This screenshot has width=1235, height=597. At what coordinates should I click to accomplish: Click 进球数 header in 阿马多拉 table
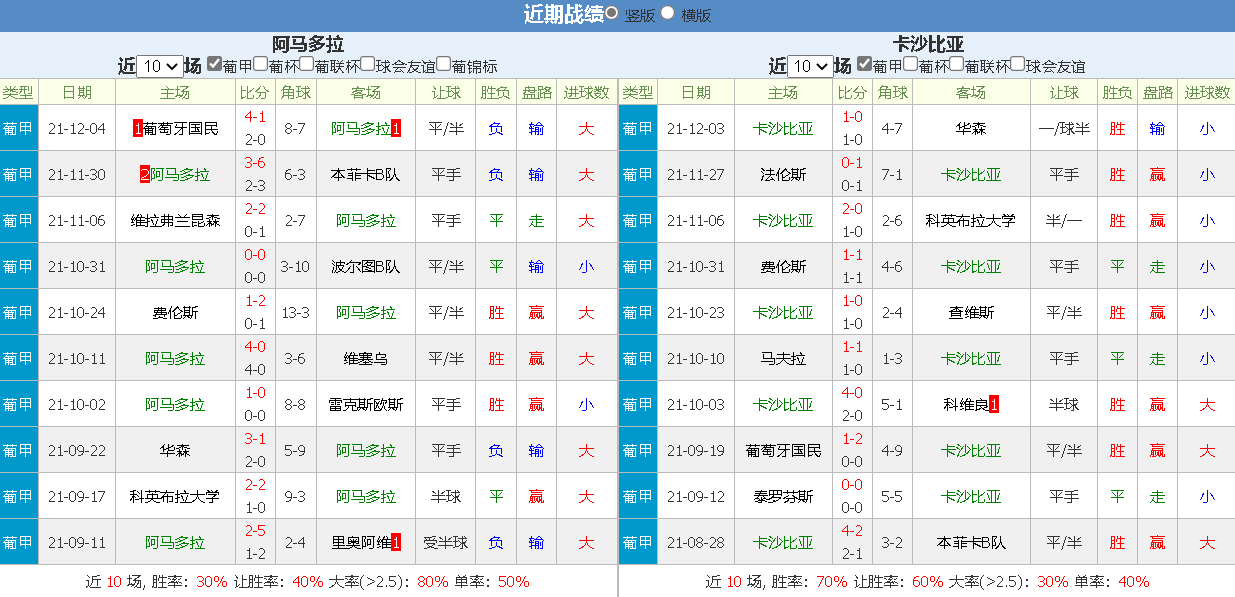(586, 92)
